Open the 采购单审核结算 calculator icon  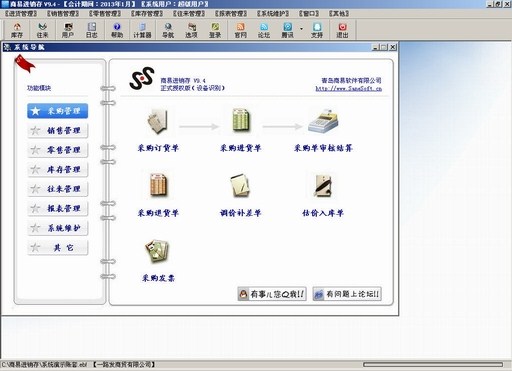(x=323, y=121)
